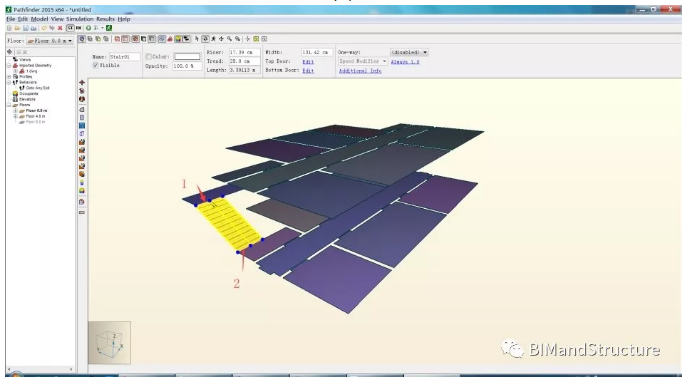Open the View menu
The height and width of the screenshot is (382, 687).
pos(57,19)
